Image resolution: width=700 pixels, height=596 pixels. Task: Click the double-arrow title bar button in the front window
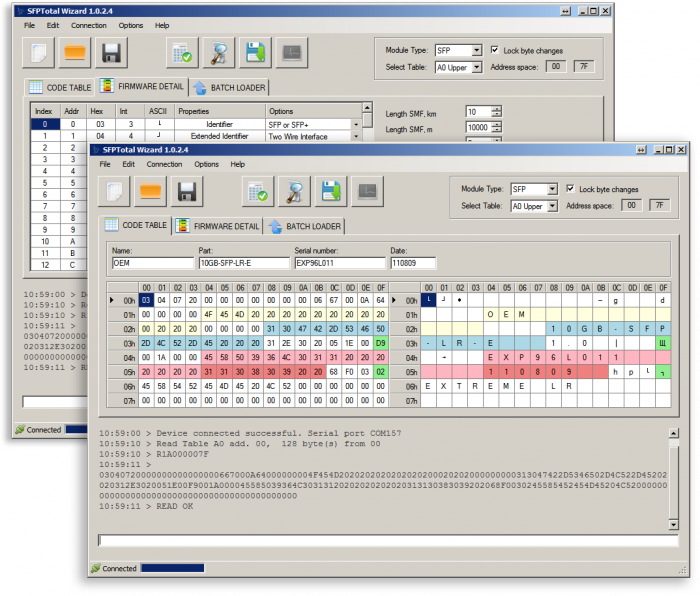point(641,150)
